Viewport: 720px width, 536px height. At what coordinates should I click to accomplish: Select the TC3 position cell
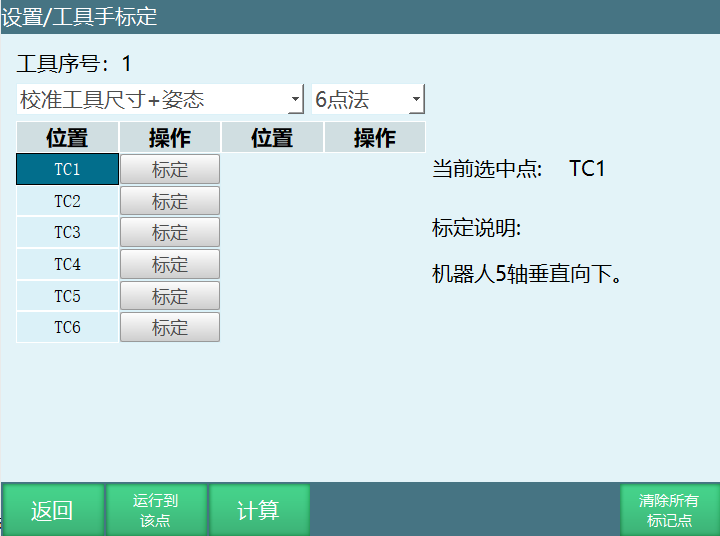coord(67,232)
